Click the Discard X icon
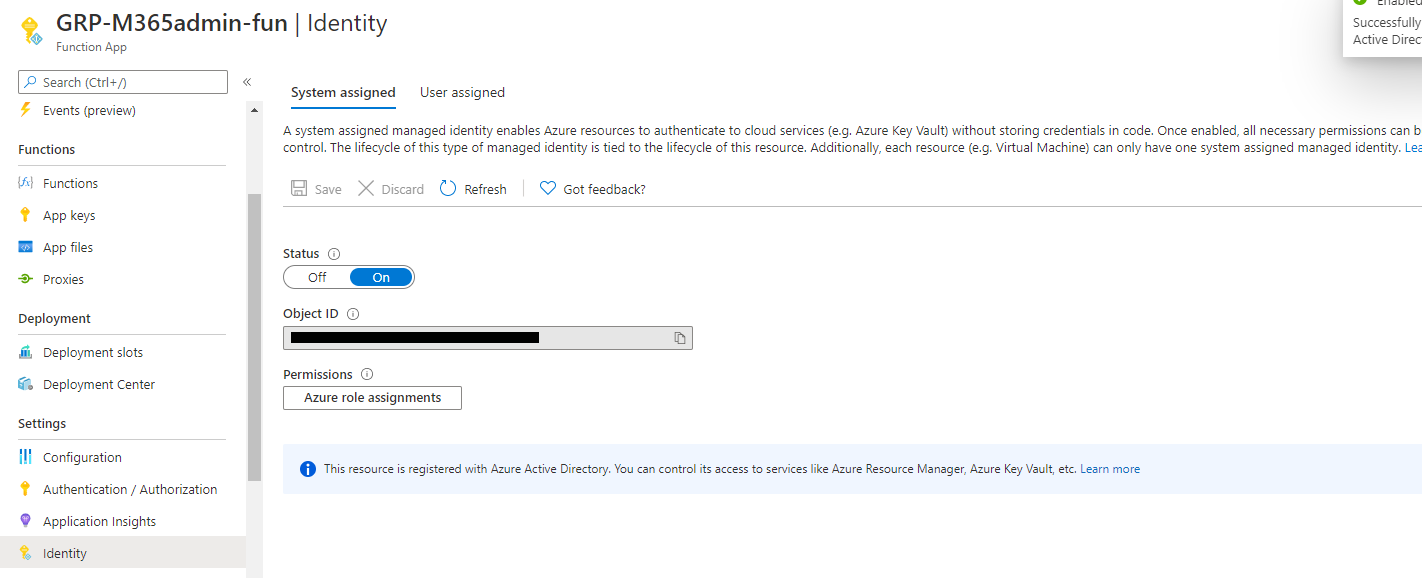Screen dimensions: 1422x578 point(366,189)
